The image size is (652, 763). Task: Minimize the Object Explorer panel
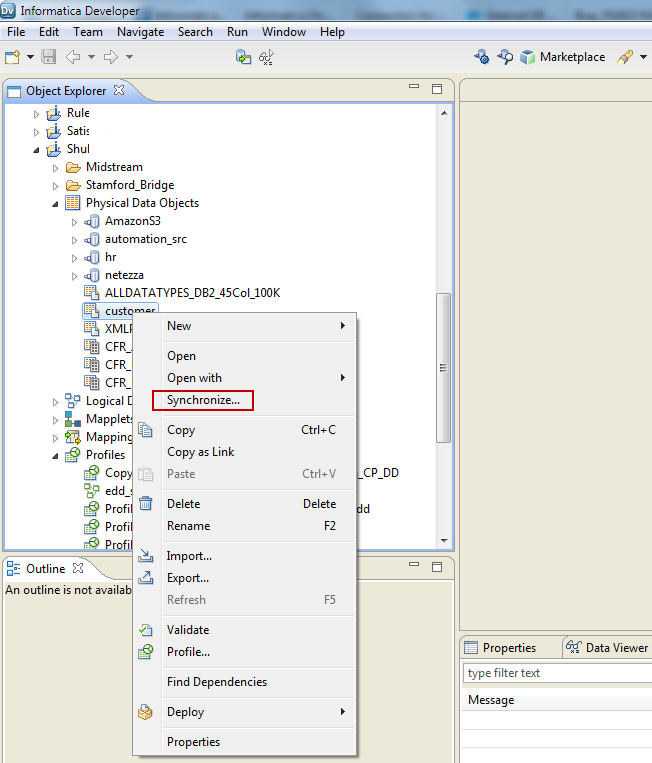pyautogui.click(x=415, y=89)
